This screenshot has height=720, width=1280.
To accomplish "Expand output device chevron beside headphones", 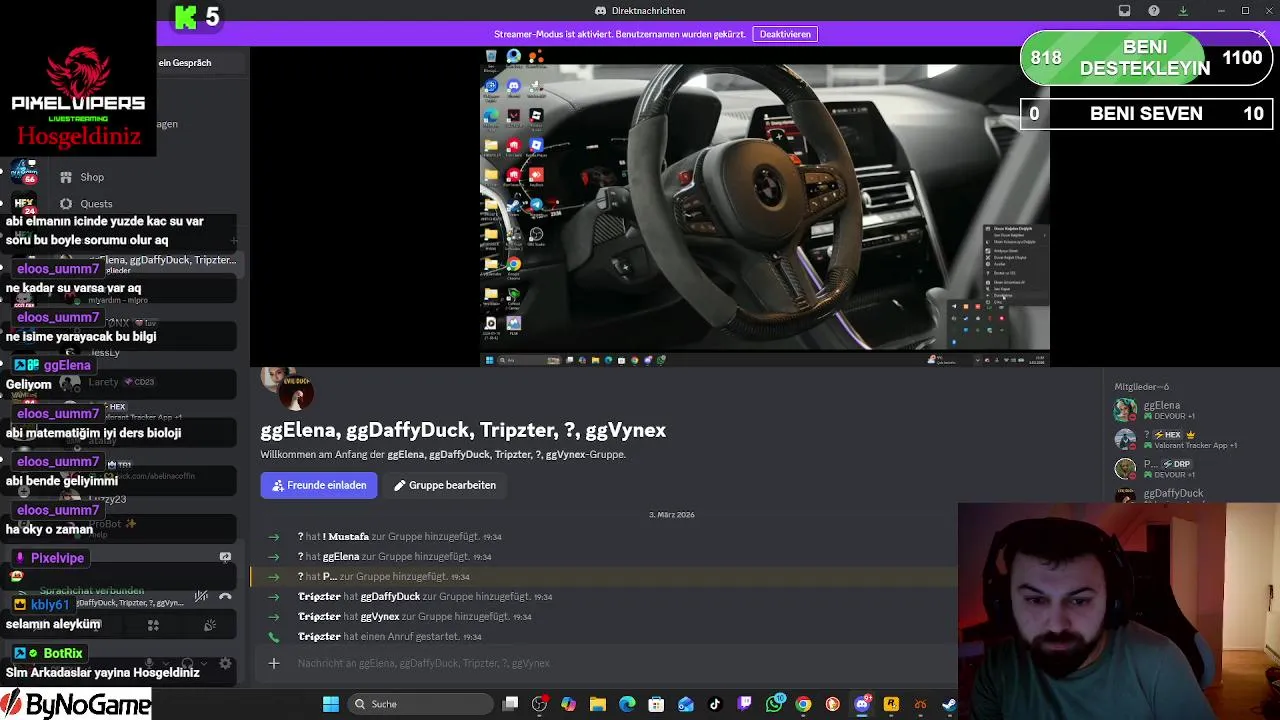I will 204,663.
